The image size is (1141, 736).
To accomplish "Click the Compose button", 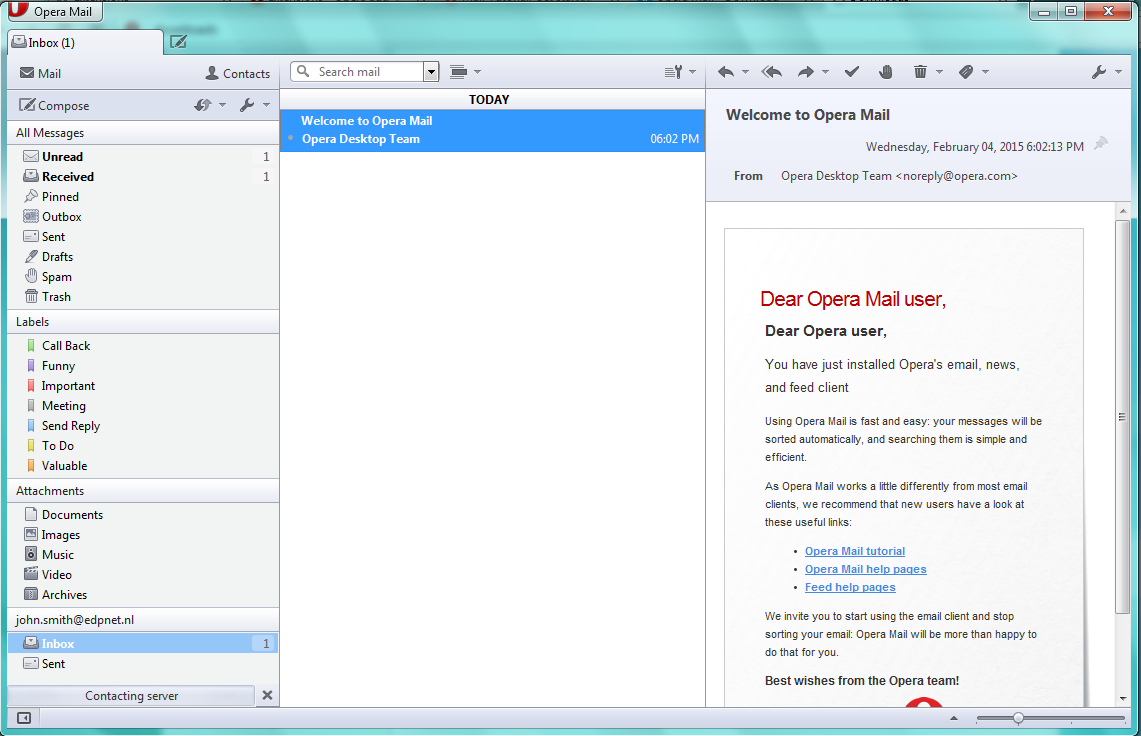I will tap(55, 106).
